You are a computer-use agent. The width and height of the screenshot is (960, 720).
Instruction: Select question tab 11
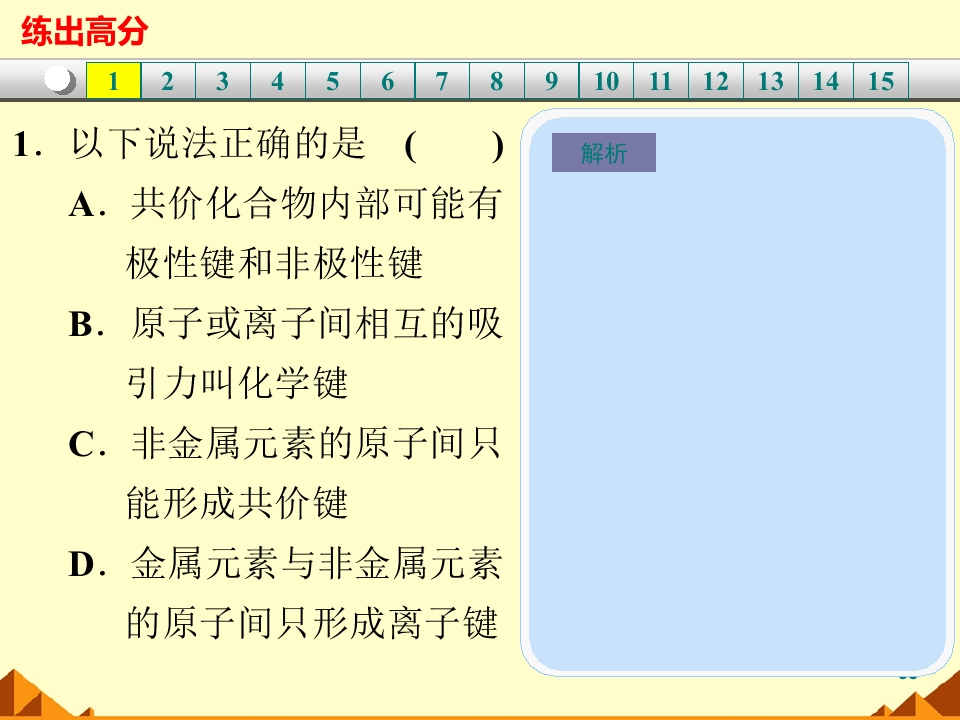point(661,80)
